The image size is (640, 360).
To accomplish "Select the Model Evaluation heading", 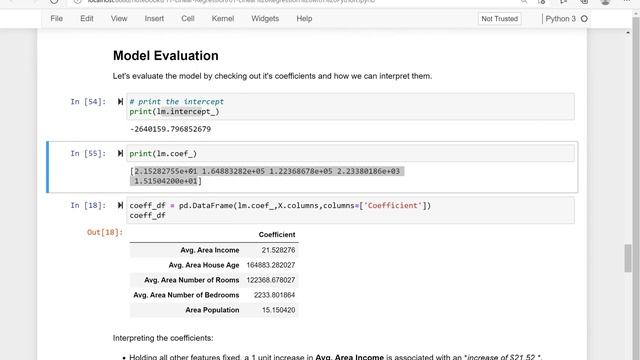I will [165, 56].
